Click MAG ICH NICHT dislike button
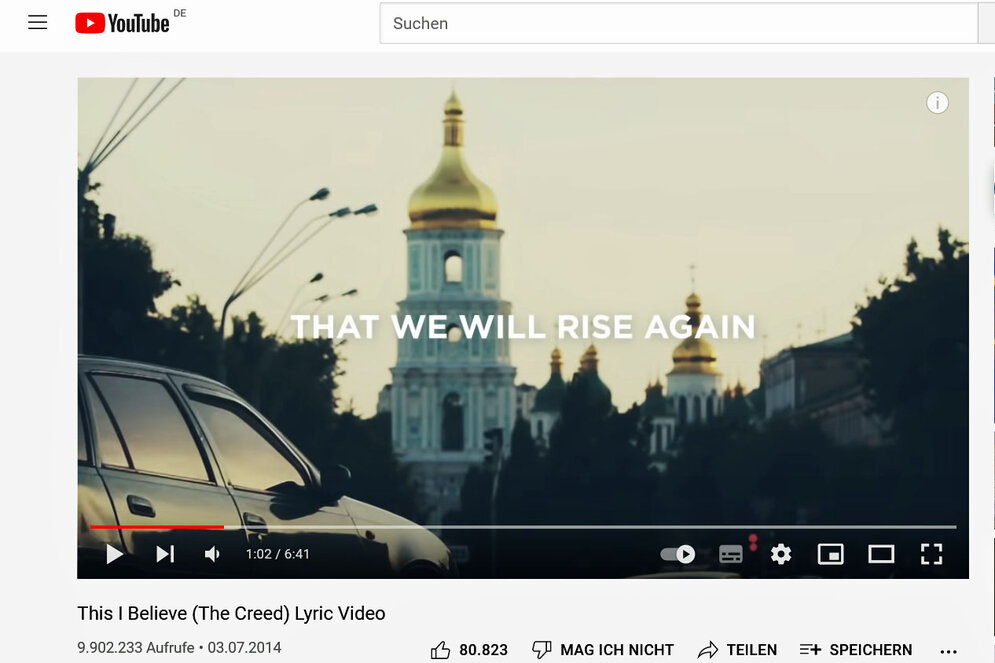995x663 pixels. 603,650
